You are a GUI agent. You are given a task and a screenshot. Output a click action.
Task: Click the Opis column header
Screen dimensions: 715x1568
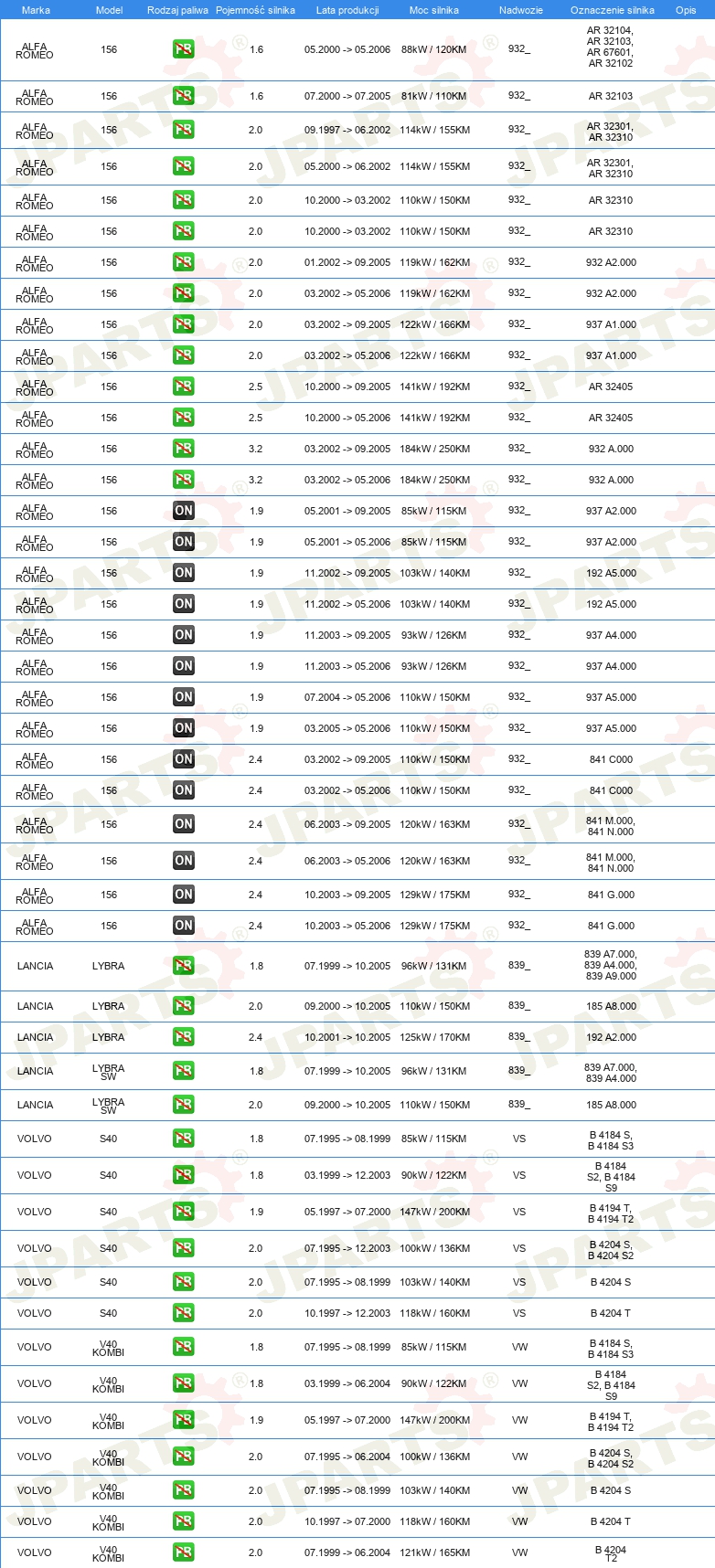pos(686,10)
